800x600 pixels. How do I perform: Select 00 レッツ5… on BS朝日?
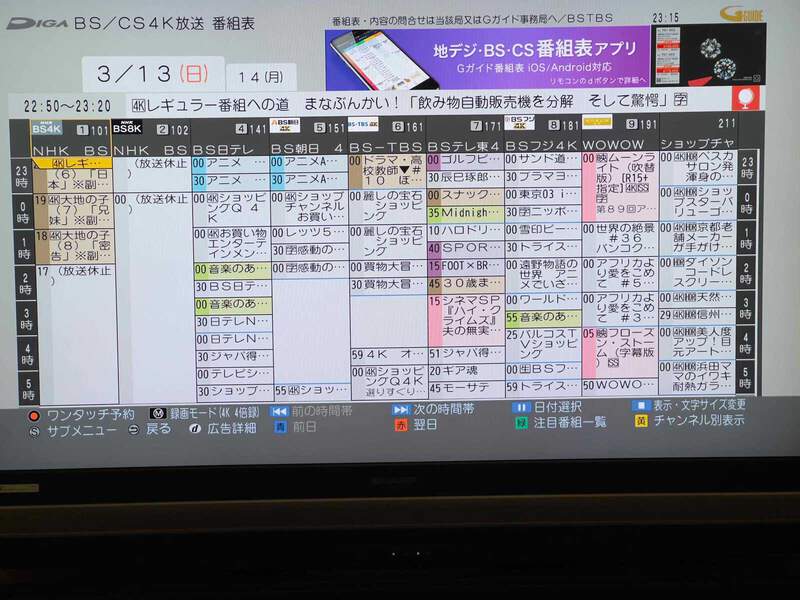[309, 233]
